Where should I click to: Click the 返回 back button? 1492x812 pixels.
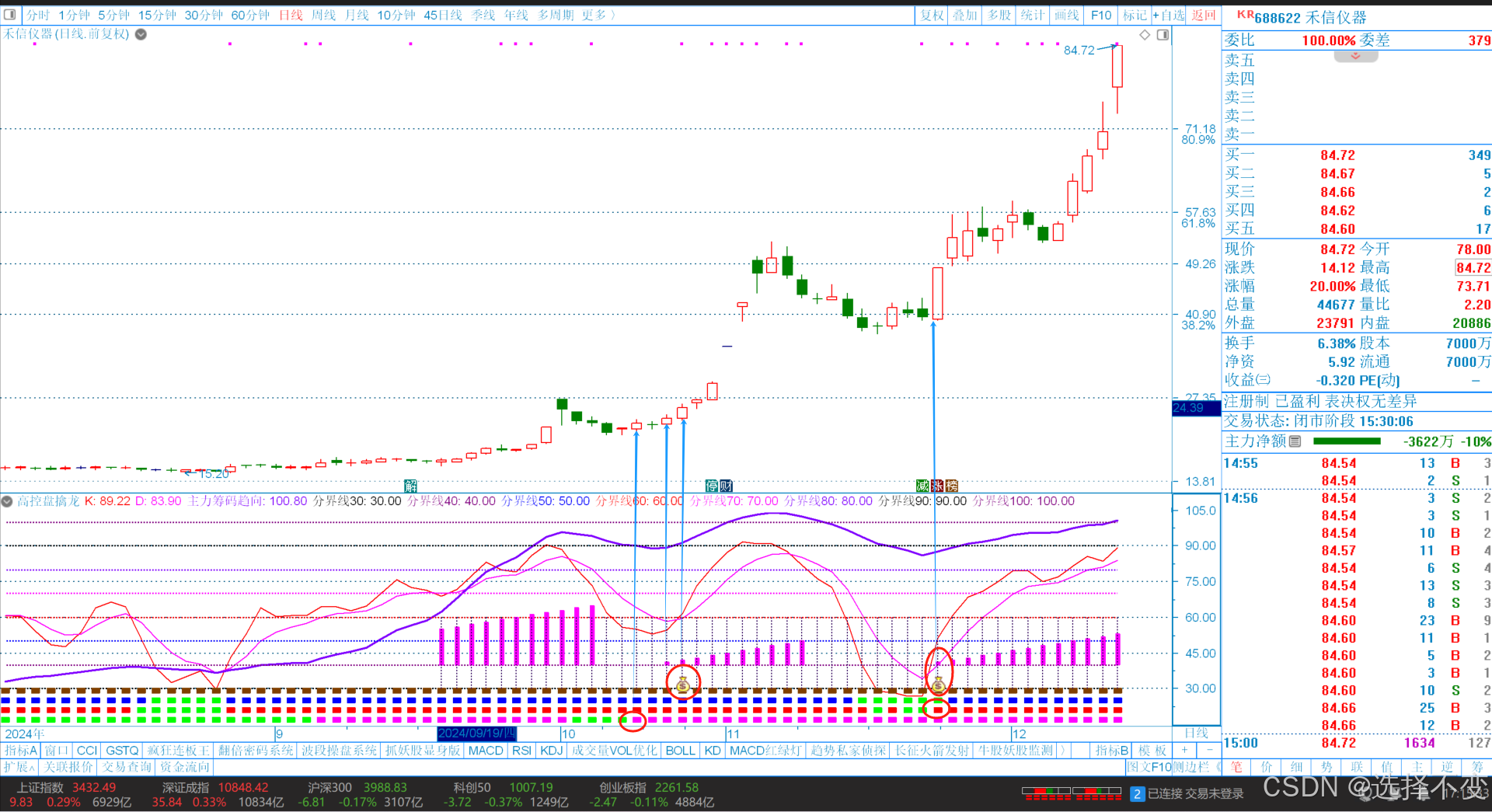tap(1204, 15)
